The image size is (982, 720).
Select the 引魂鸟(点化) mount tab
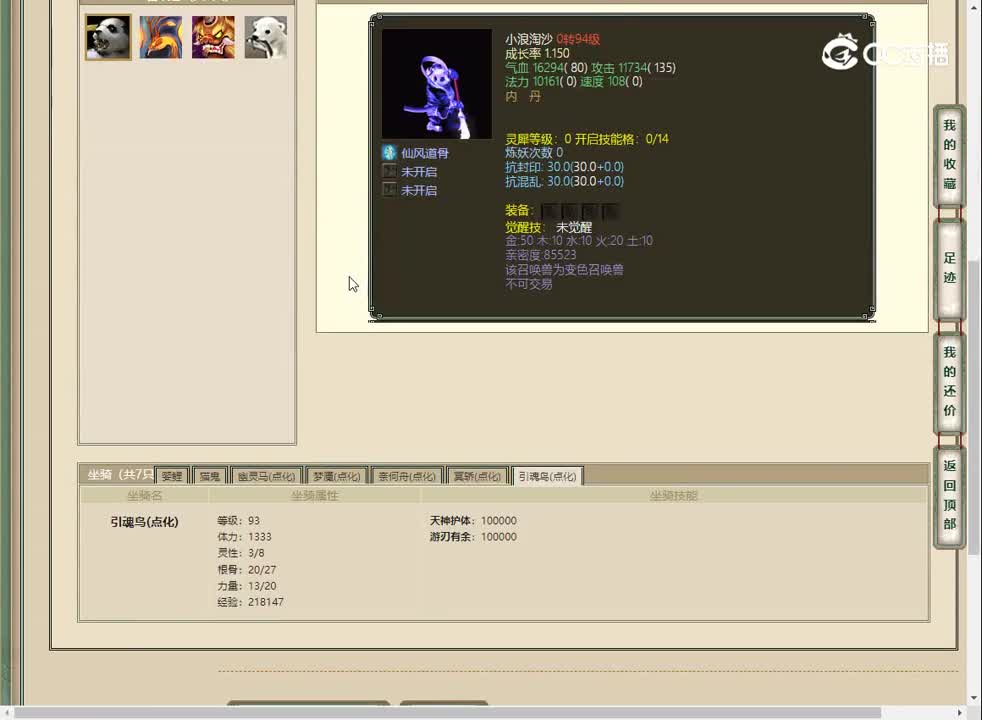[x=547, y=476]
